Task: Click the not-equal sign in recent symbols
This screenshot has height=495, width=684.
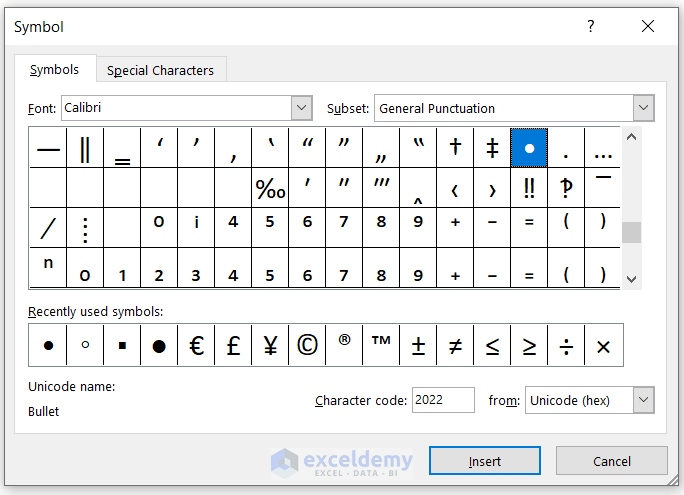Action: [x=455, y=345]
